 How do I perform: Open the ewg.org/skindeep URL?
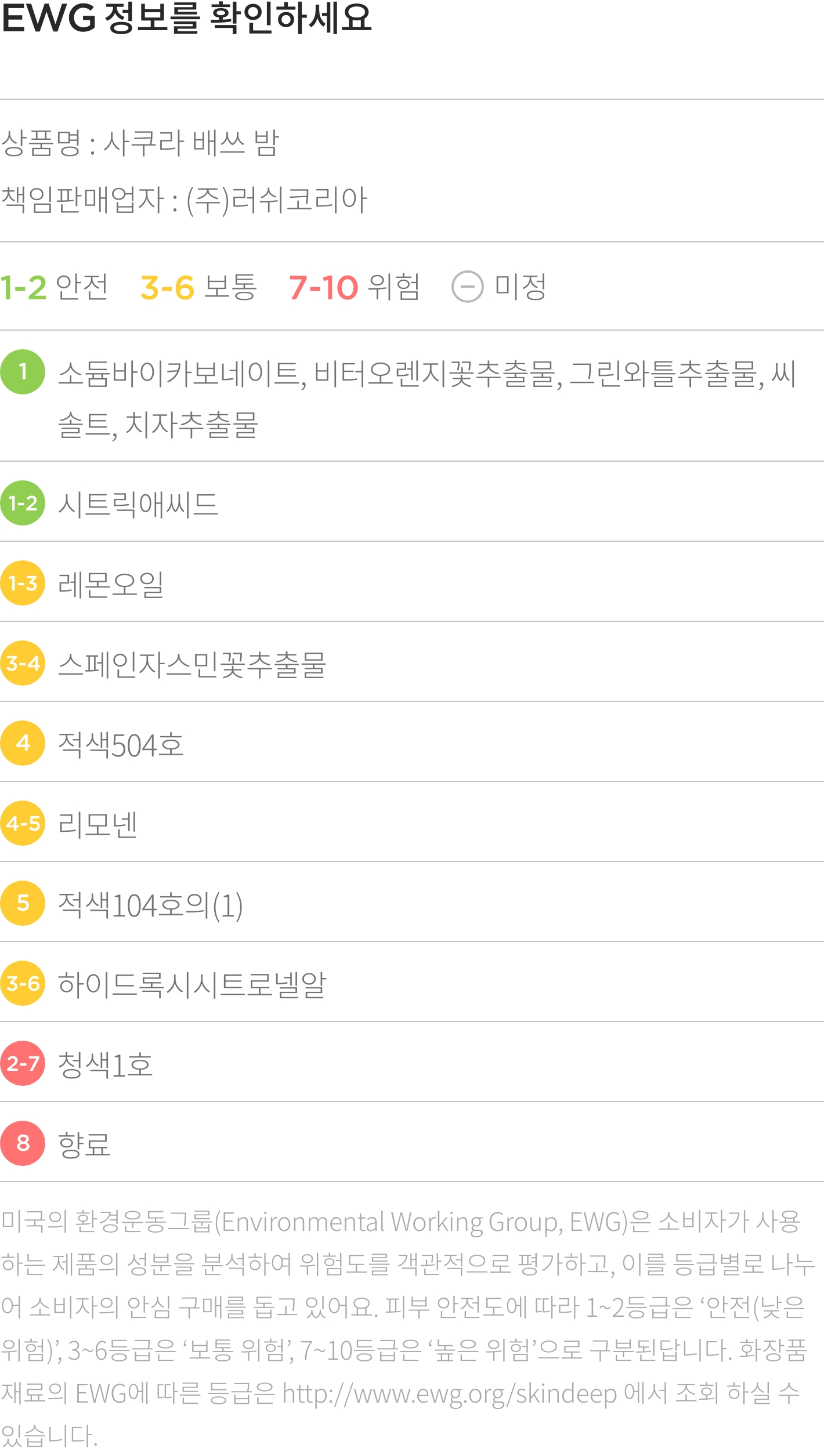point(450,1394)
